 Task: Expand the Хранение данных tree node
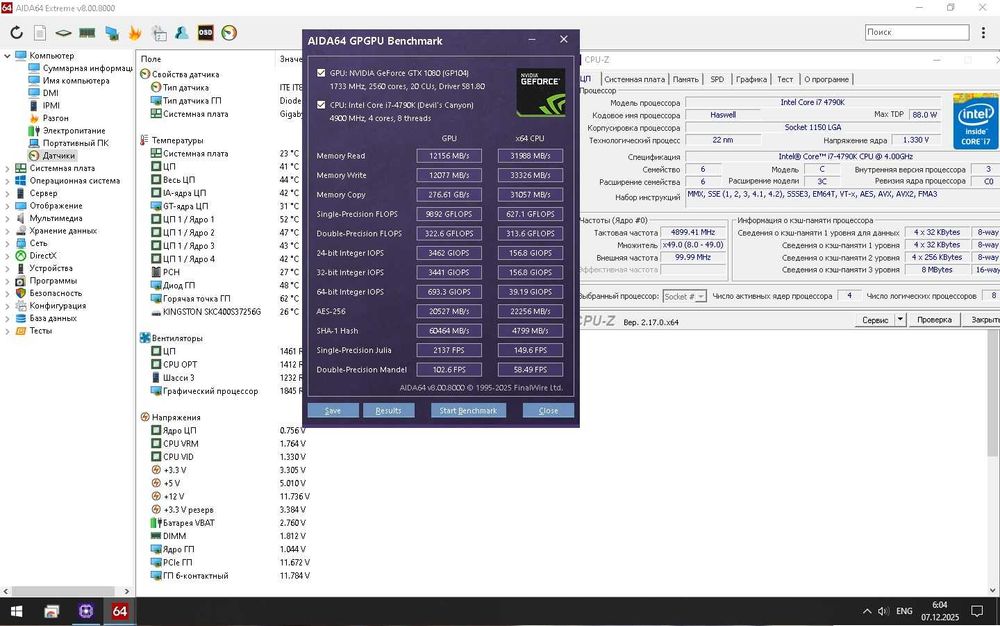[x=7, y=231]
